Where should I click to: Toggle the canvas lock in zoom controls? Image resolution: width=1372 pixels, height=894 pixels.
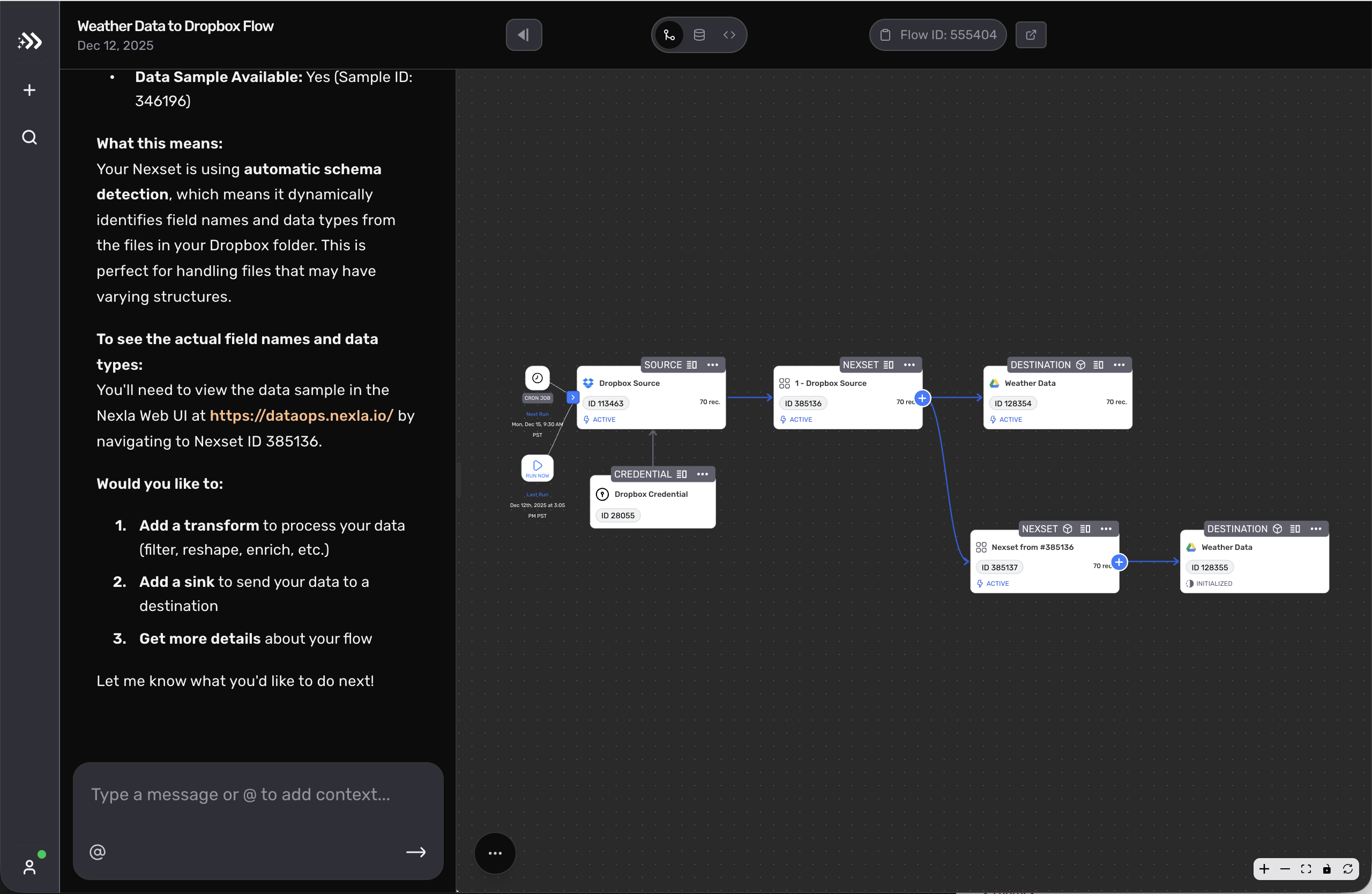(1327, 869)
